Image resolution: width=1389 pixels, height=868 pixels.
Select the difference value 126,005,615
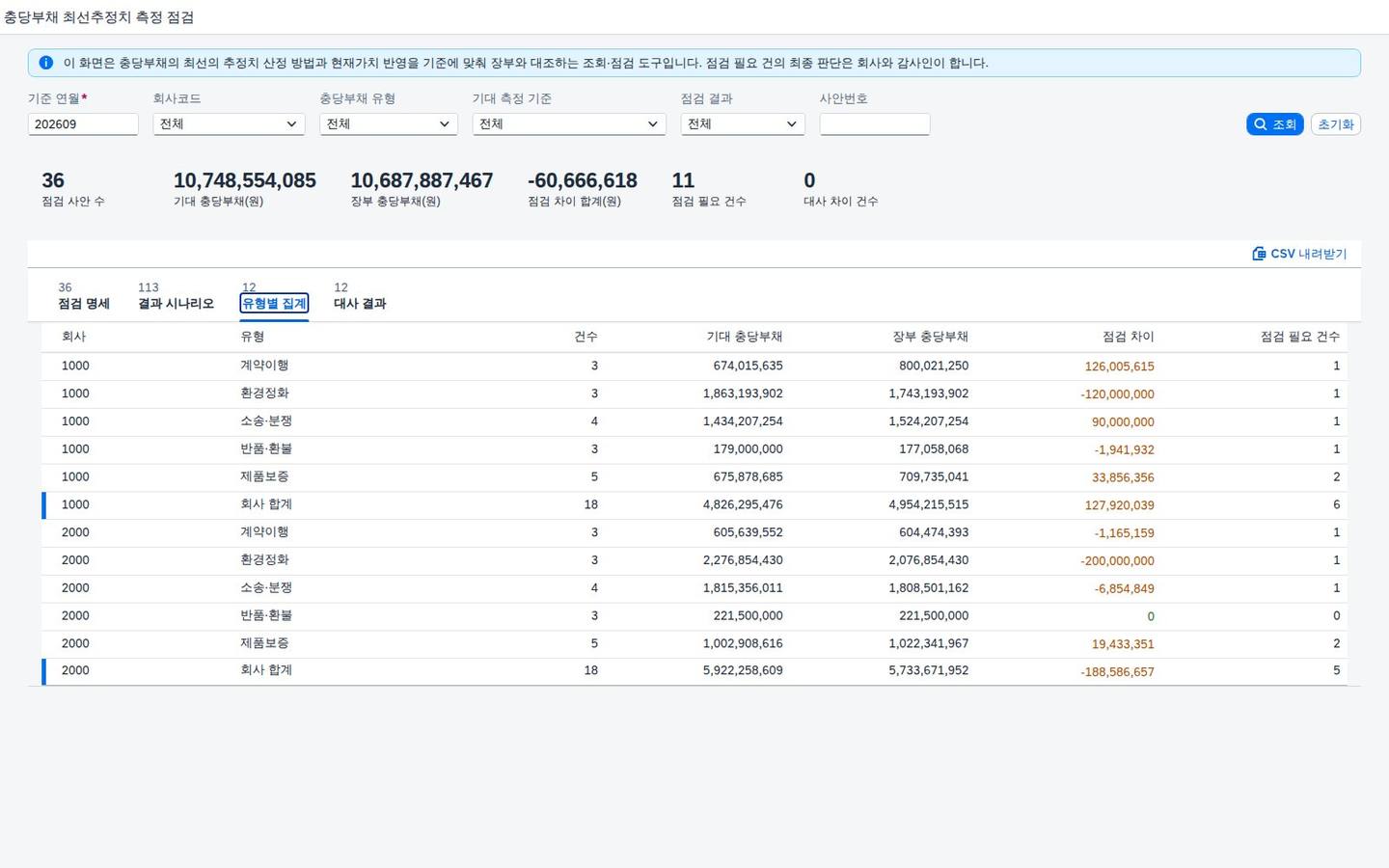[x=1120, y=366]
